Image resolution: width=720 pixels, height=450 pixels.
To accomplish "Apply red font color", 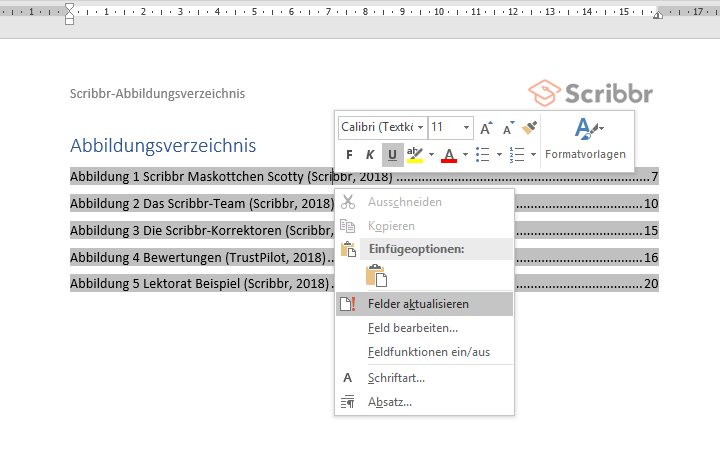I will pyautogui.click(x=449, y=155).
